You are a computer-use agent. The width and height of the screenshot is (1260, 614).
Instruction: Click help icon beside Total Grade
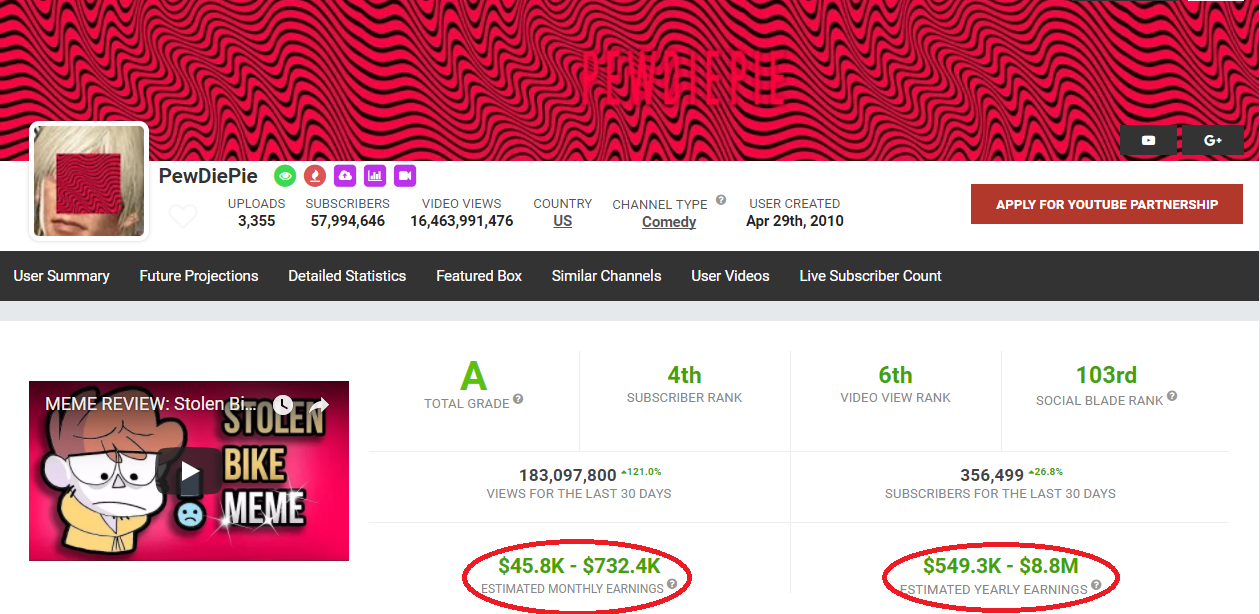click(518, 400)
